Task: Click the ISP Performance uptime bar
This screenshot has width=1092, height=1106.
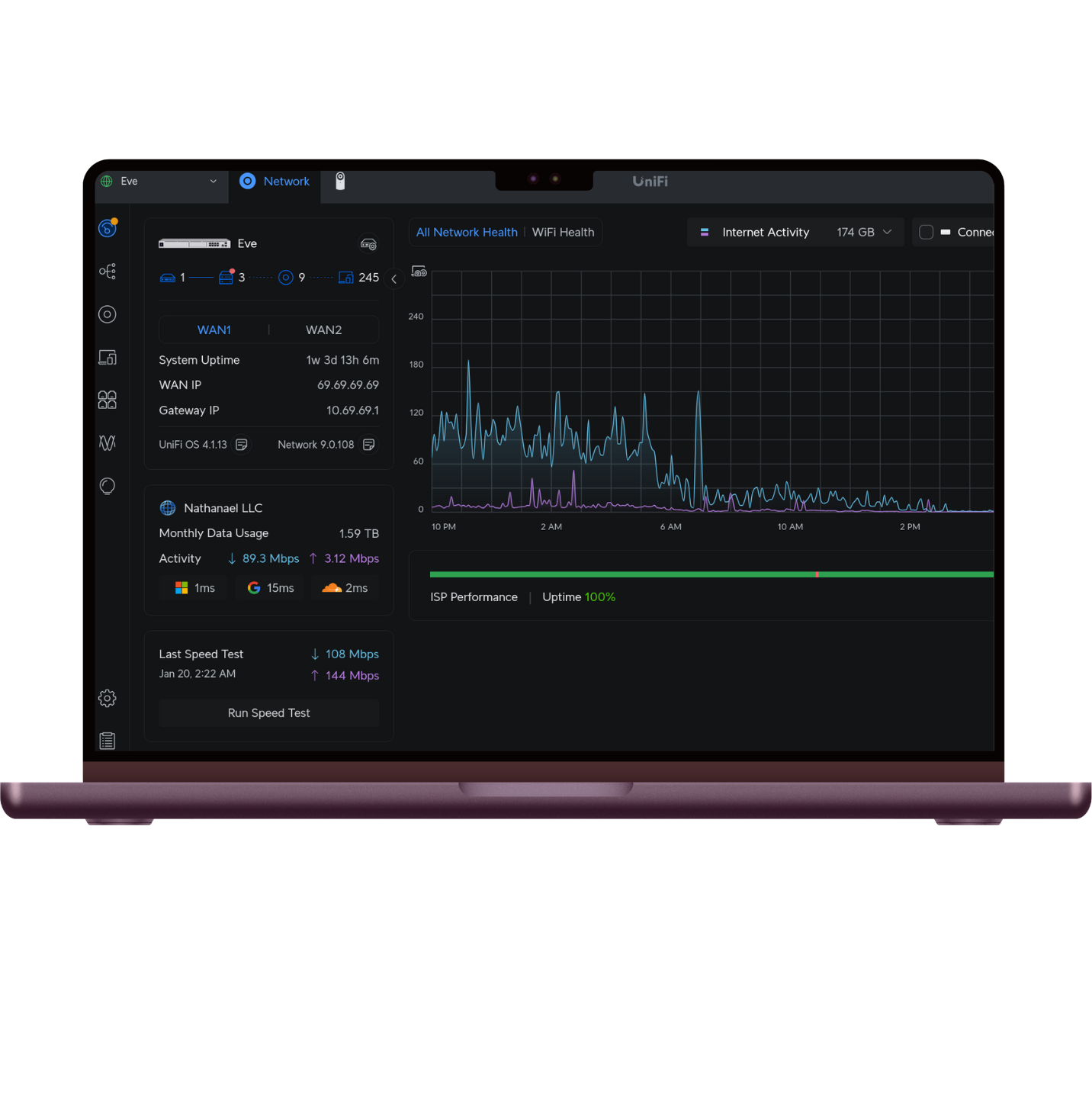Action: pyautogui.click(x=709, y=574)
